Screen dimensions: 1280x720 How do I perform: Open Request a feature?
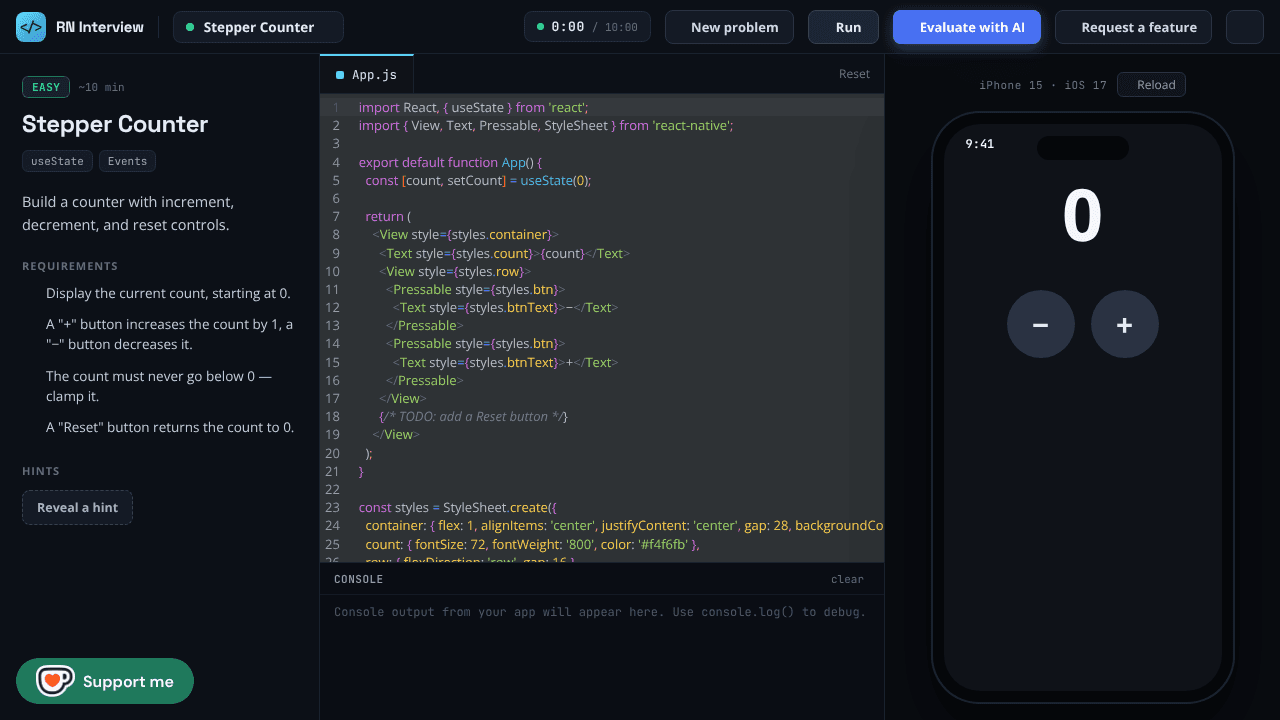tap(1133, 27)
